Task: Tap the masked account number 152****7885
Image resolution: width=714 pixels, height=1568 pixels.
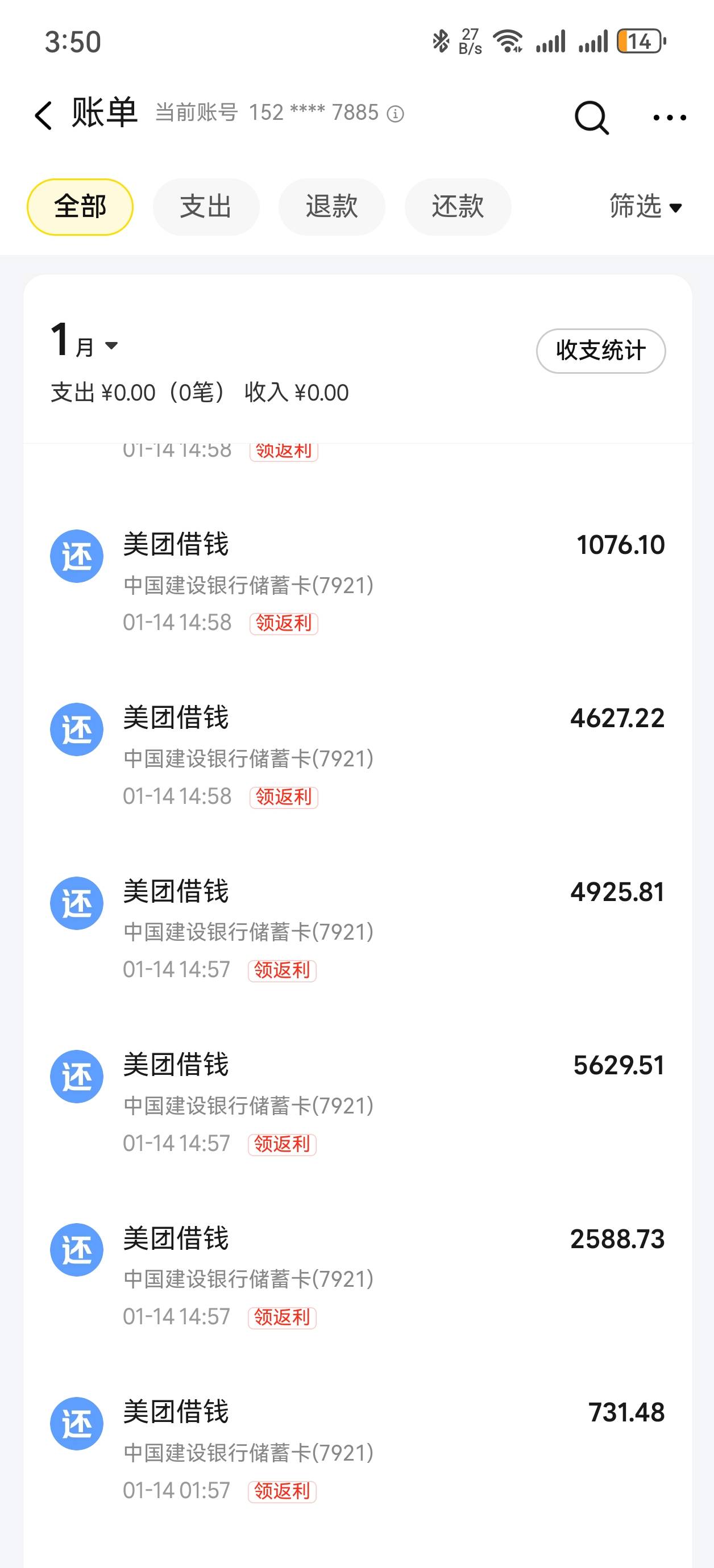Action: [313, 113]
